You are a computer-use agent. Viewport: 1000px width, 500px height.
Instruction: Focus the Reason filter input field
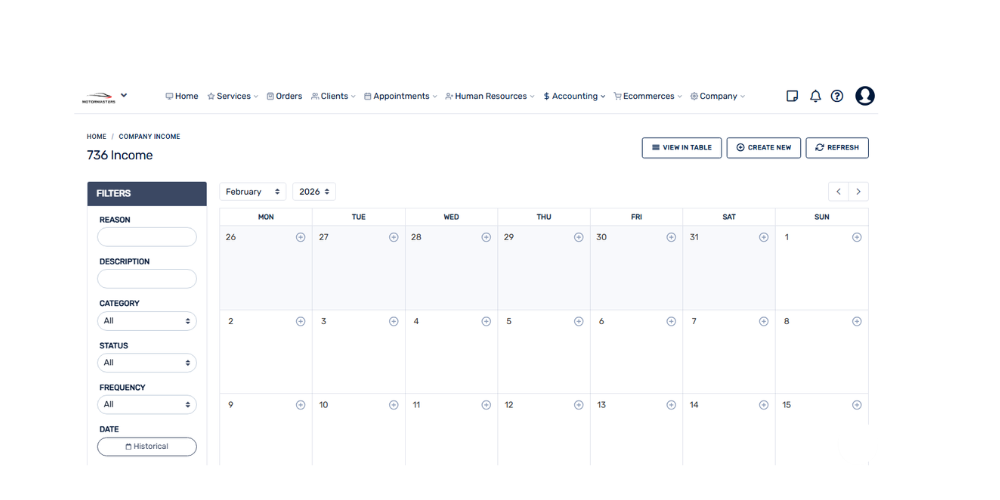coord(147,237)
